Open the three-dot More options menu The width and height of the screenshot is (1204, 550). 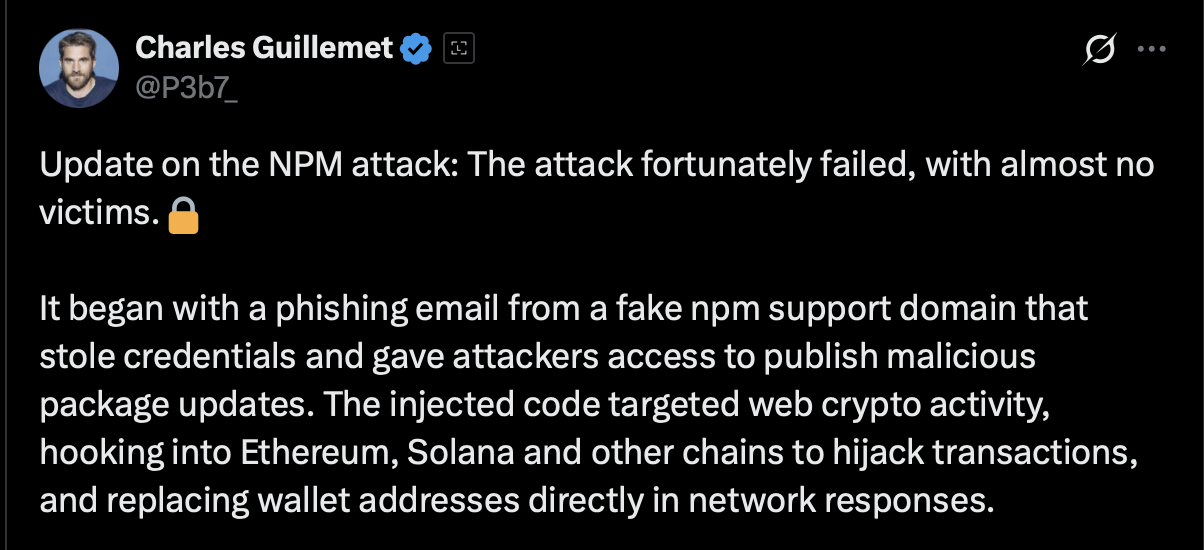pyautogui.click(x=1152, y=50)
